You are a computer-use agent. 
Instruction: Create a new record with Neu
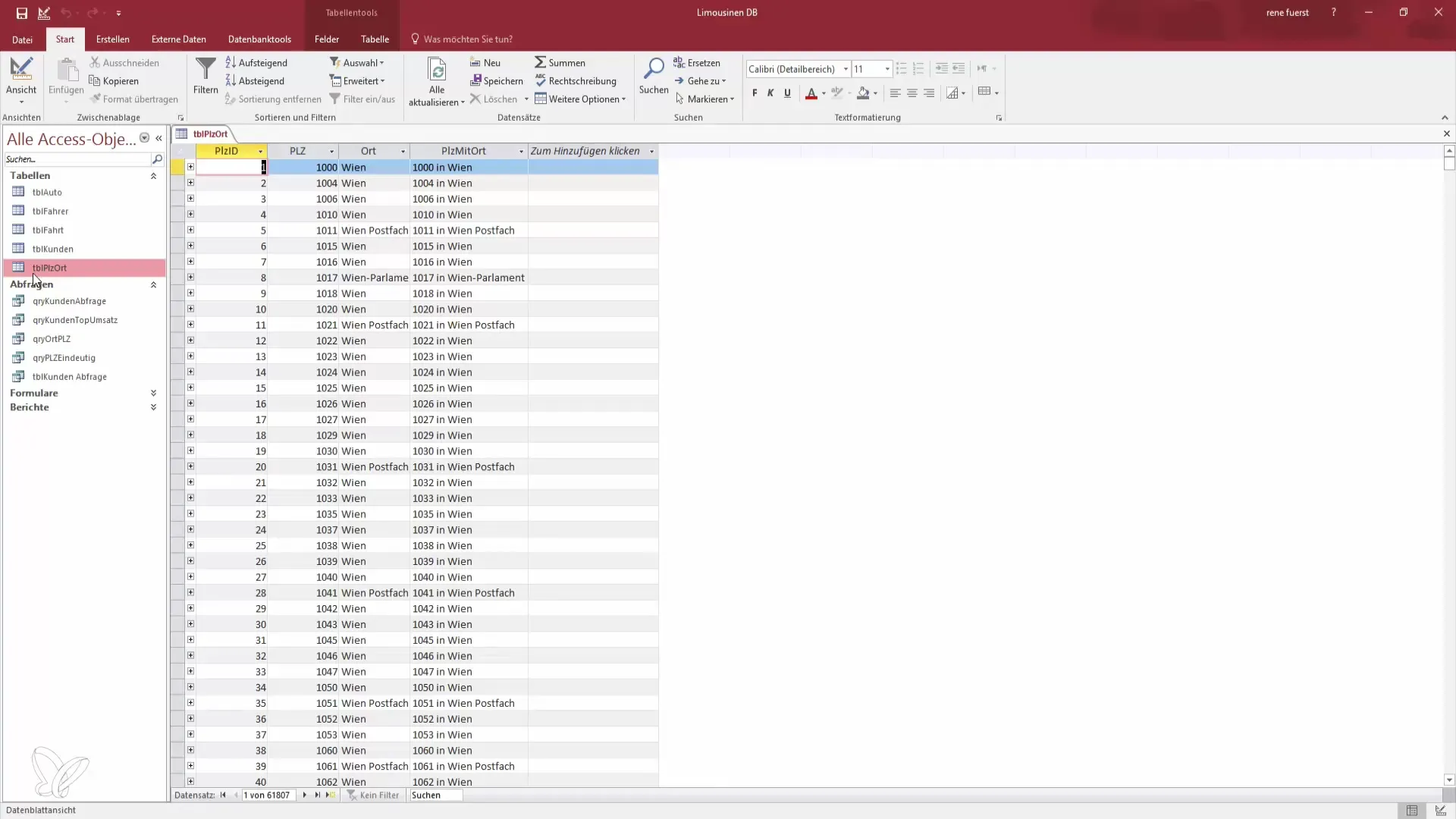pos(485,63)
